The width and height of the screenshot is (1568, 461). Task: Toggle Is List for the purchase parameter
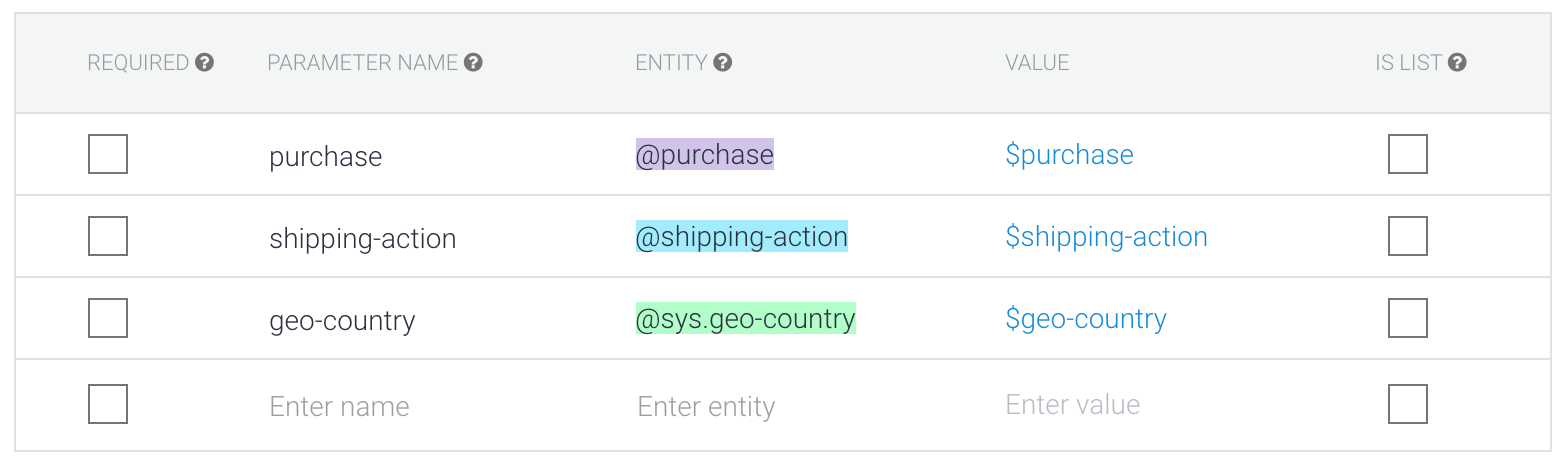(x=1408, y=154)
